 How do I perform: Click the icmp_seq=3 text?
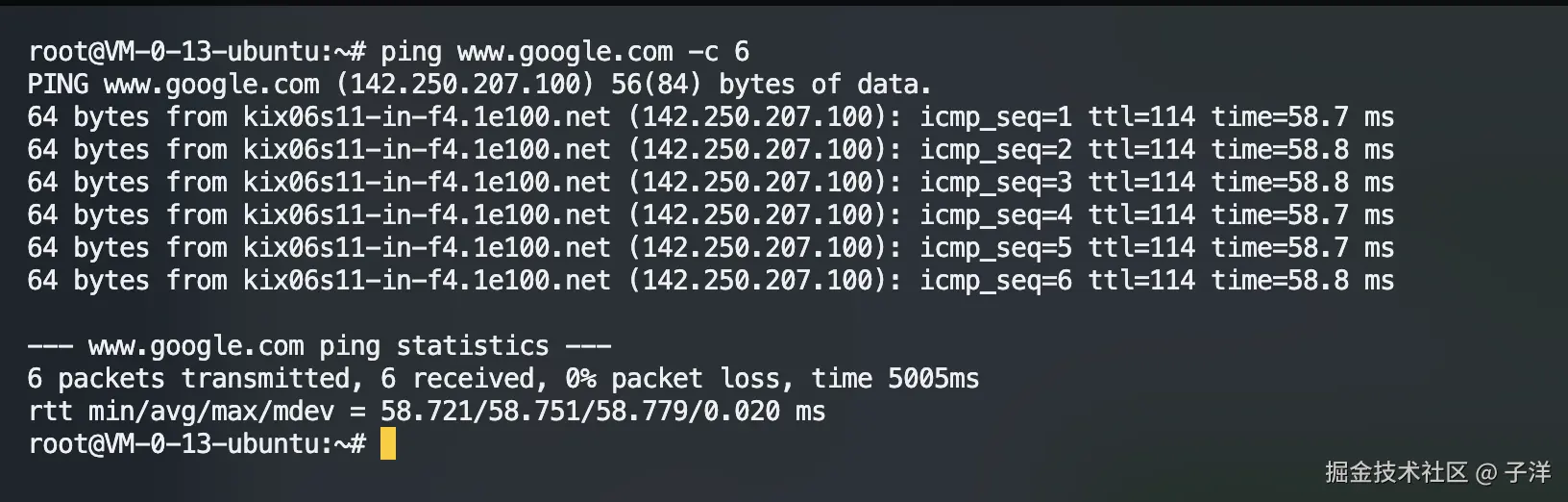(995, 183)
